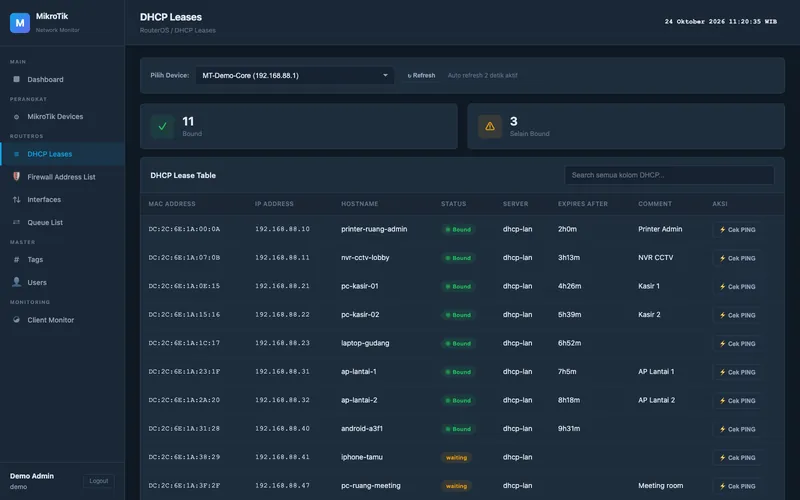Click the STATUS column header
This screenshot has height=500, width=800.
coord(454,204)
